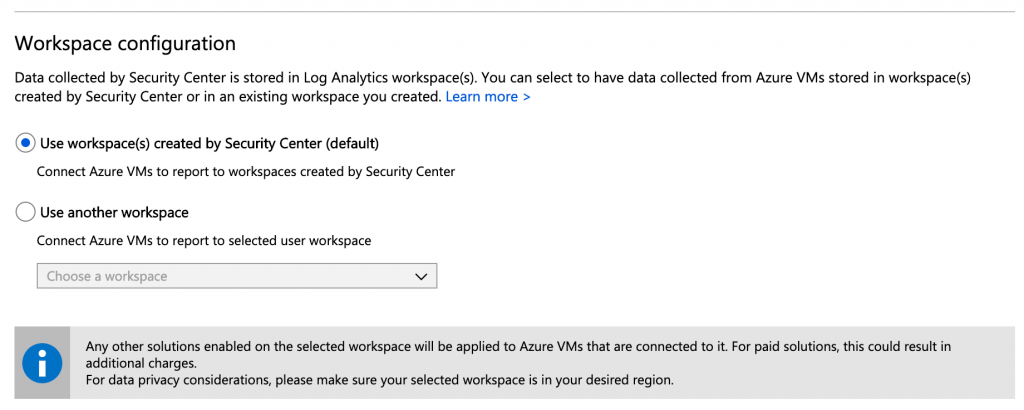This screenshot has height=410, width=1024.
Task: Select the default Security Center workspace radio button
Action: [x=25, y=142]
